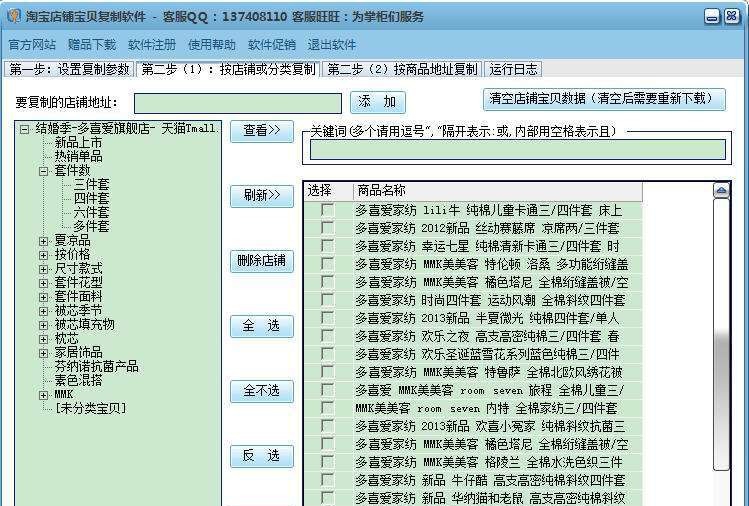Select row 2013新品 欢喜小冤家 纯棉斜纹抗菌三

pos(473,426)
